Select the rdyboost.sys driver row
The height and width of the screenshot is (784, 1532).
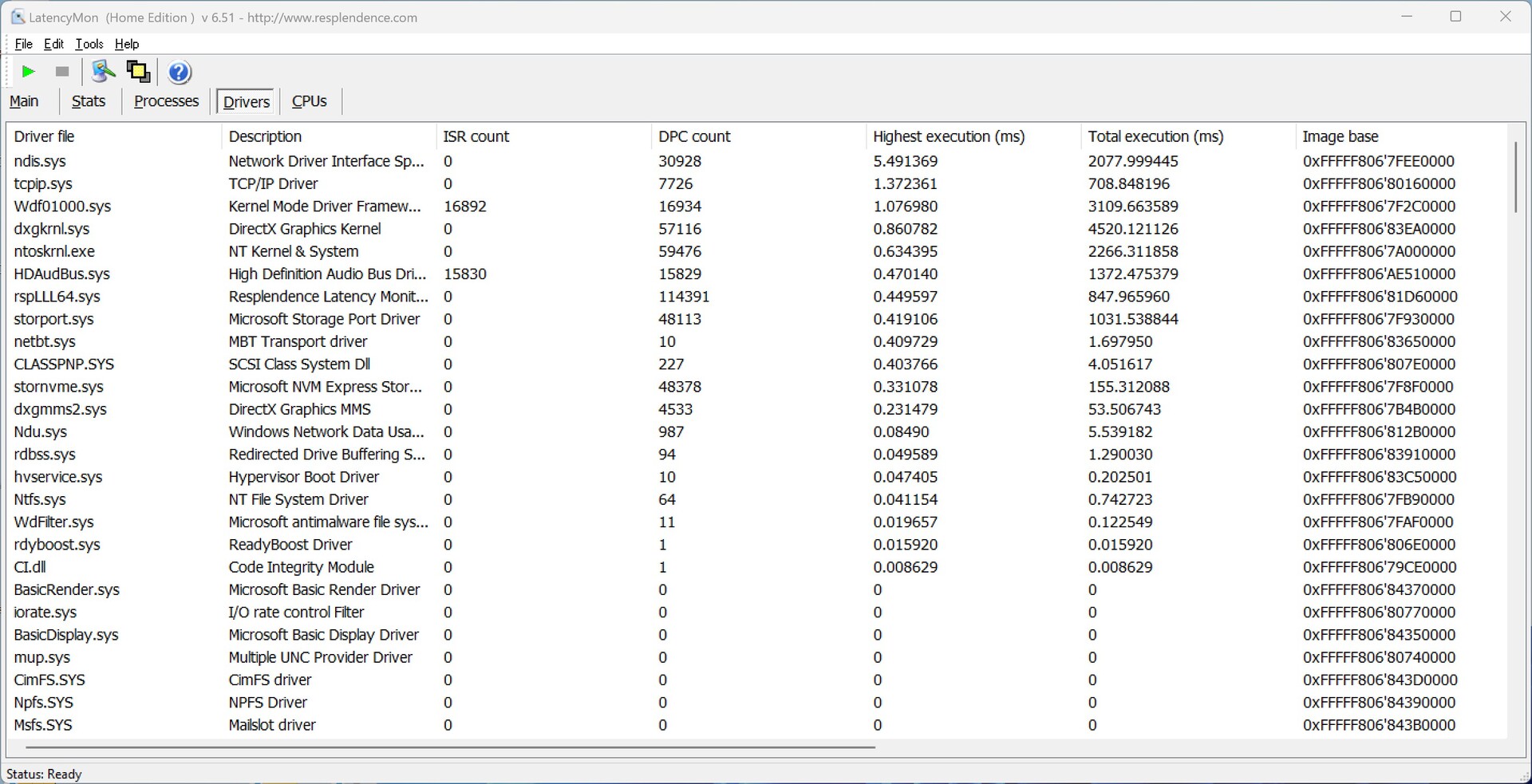click(x=756, y=545)
